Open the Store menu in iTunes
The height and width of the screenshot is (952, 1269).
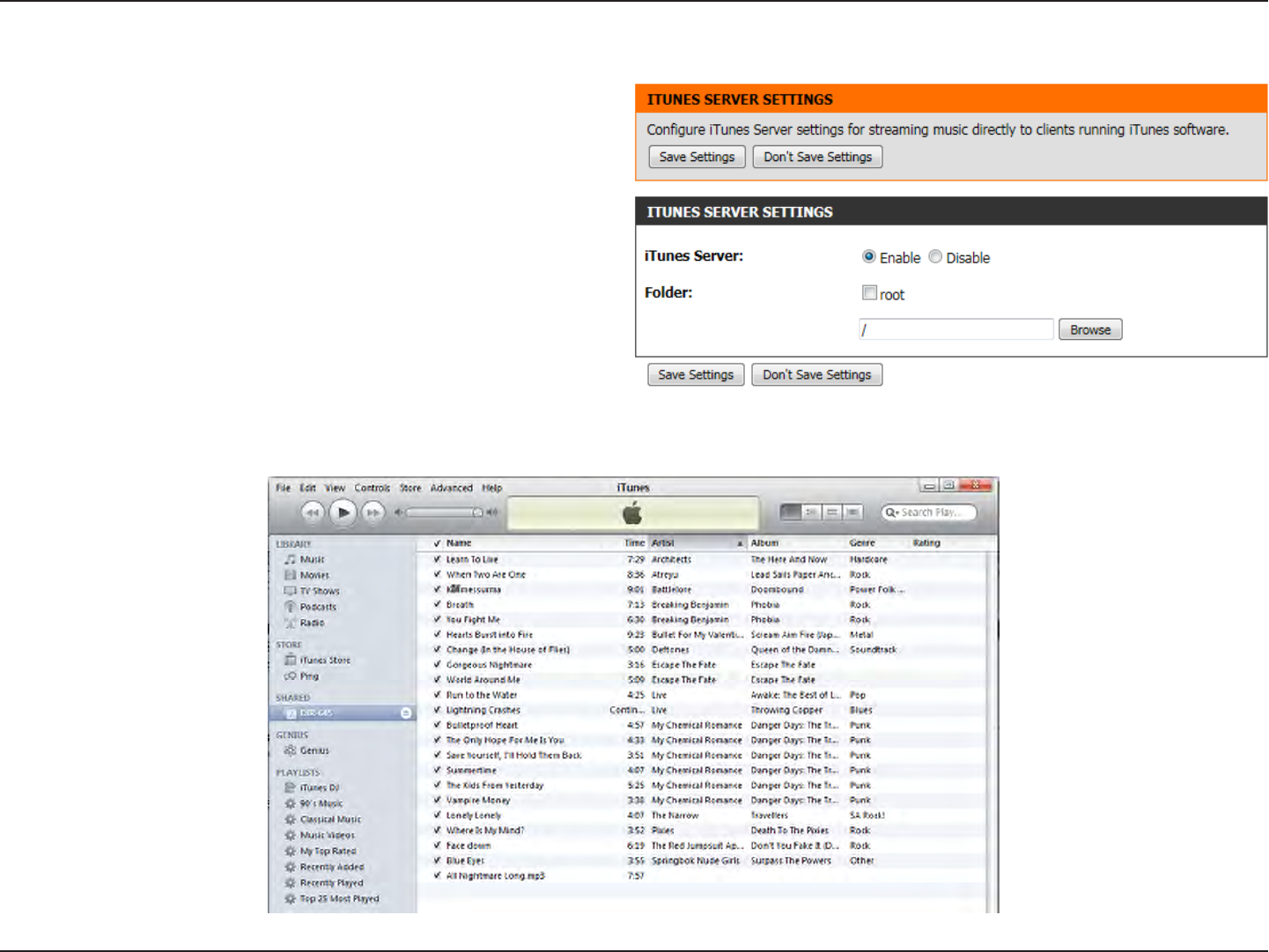[x=410, y=488]
